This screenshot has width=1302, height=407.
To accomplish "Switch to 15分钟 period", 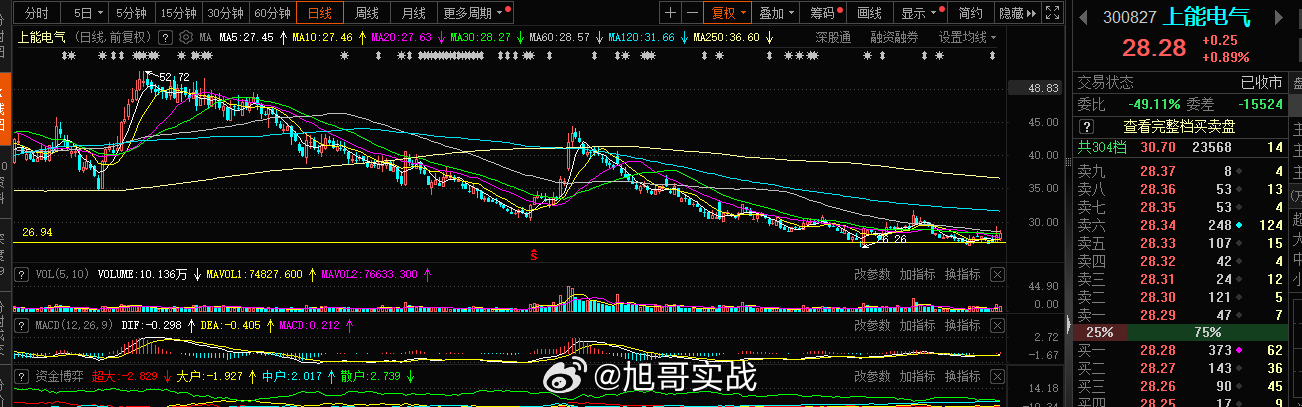I will click(178, 13).
